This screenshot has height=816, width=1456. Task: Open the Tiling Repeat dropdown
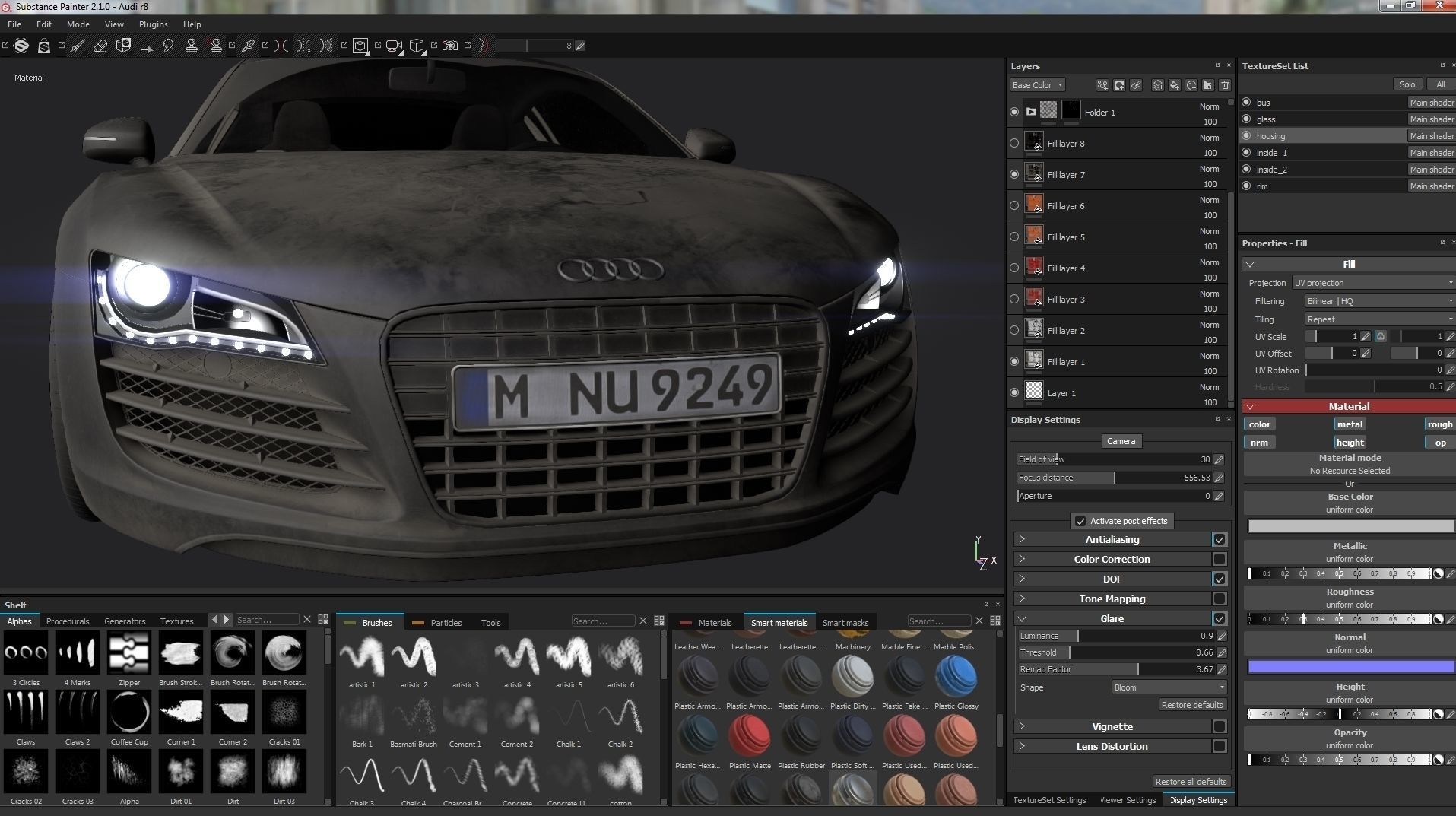coord(1380,319)
